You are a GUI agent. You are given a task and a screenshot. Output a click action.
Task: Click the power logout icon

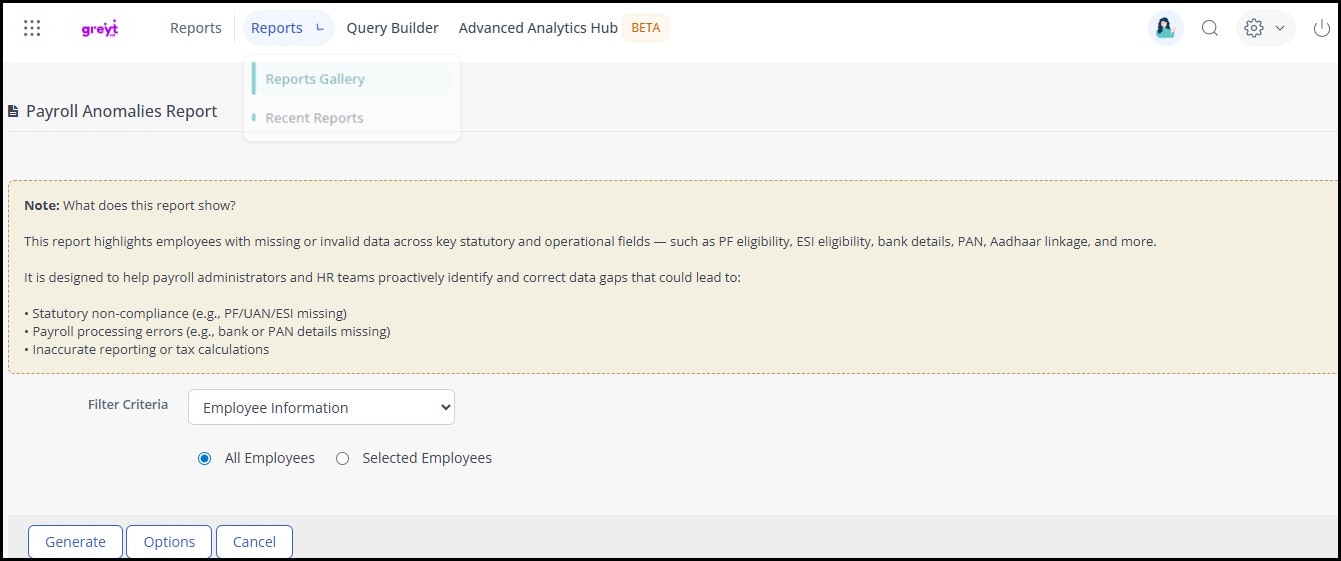click(1322, 28)
